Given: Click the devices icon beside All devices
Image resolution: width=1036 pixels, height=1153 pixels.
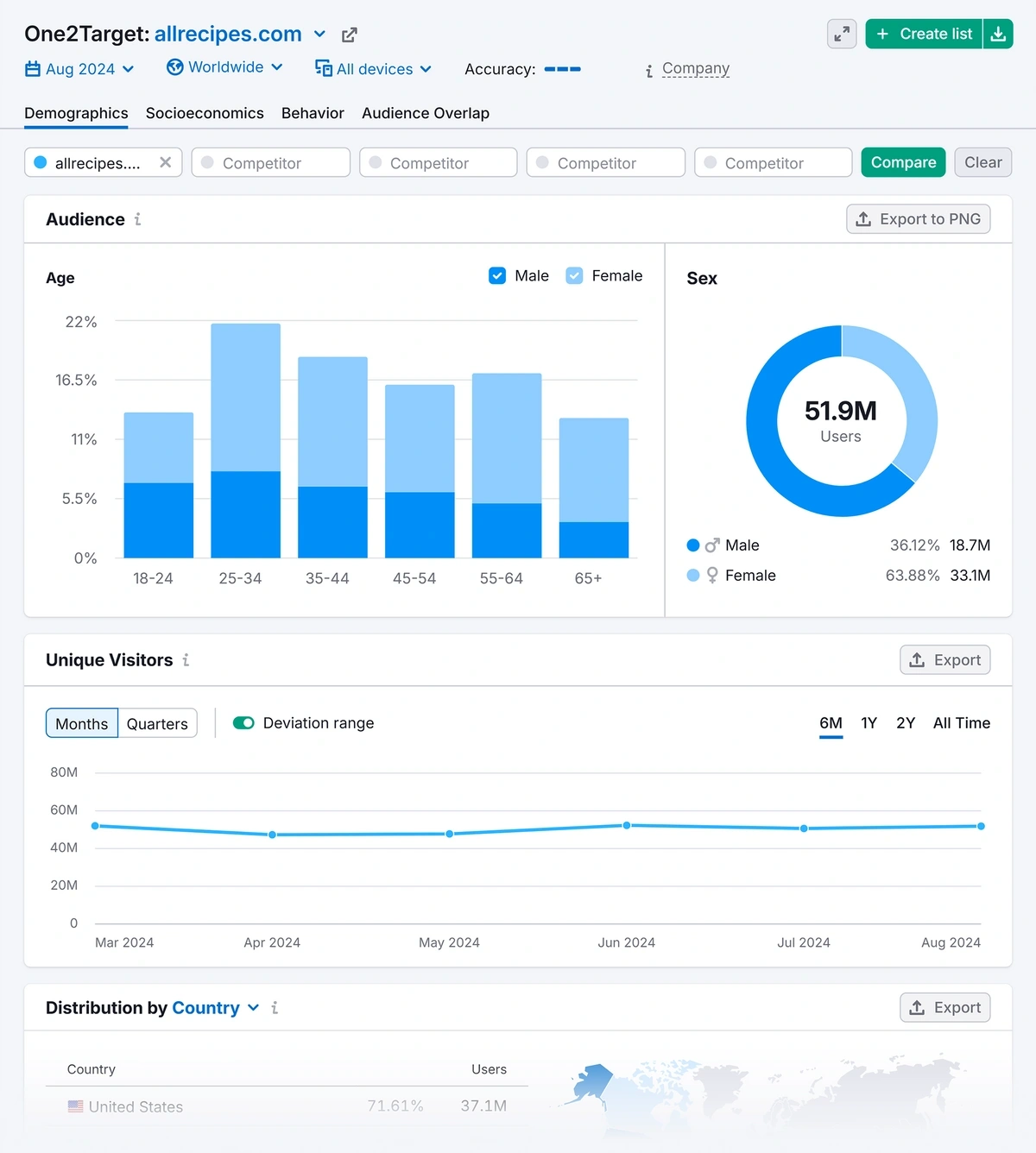Looking at the screenshot, I should pos(324,68).
